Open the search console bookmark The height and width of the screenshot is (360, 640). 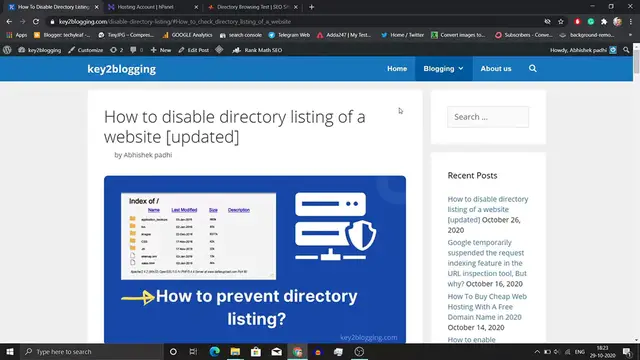point(241,35)
